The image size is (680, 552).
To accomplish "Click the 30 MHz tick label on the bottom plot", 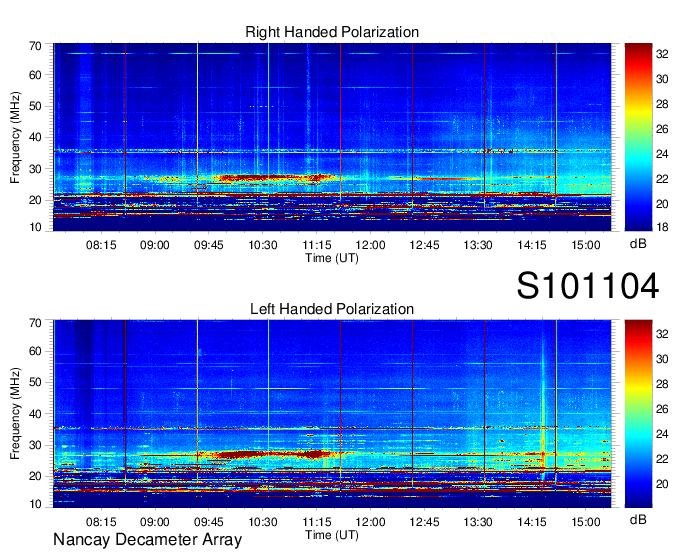I will click(35, 445).
